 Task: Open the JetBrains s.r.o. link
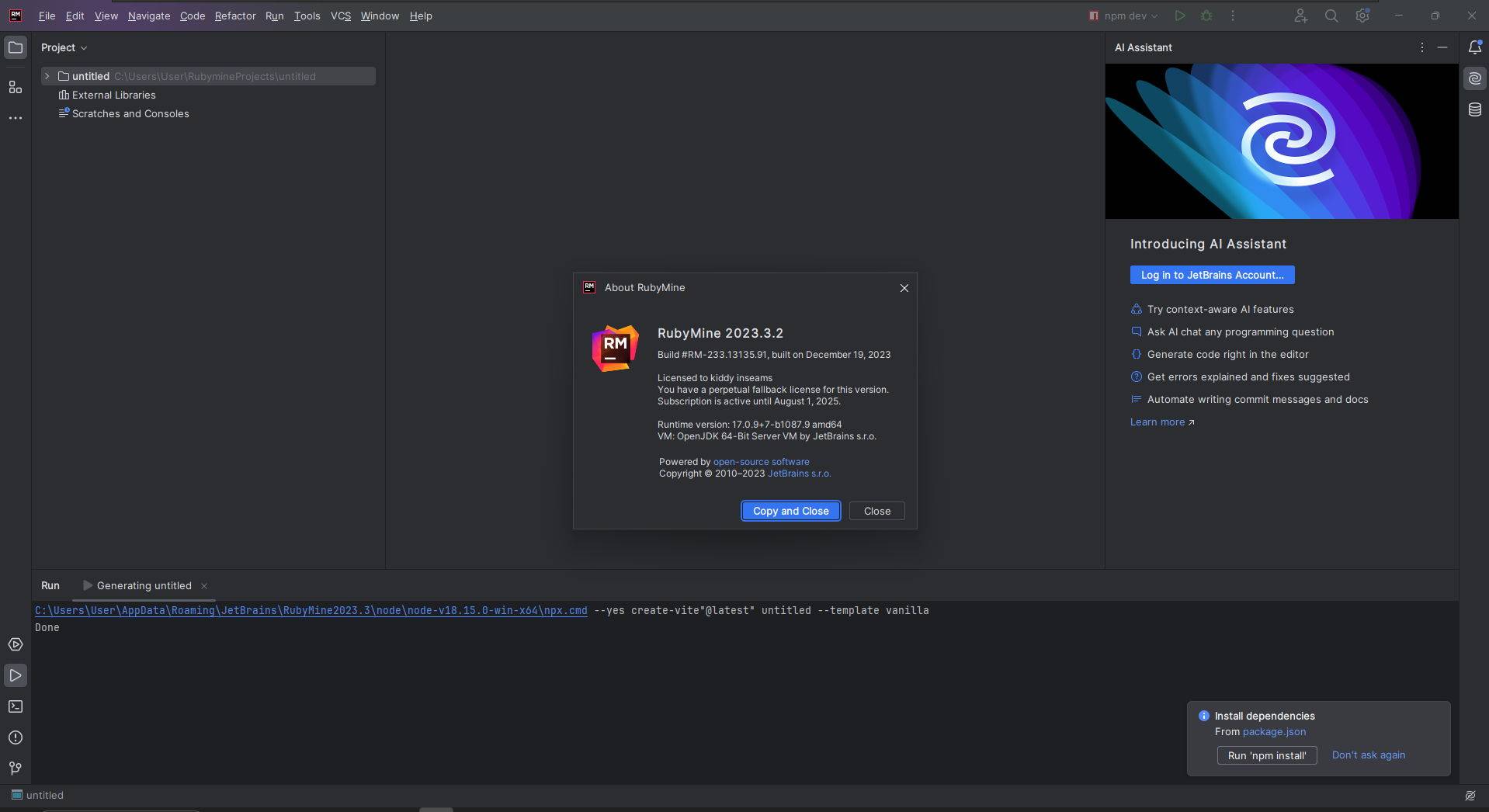pos(799,474)
